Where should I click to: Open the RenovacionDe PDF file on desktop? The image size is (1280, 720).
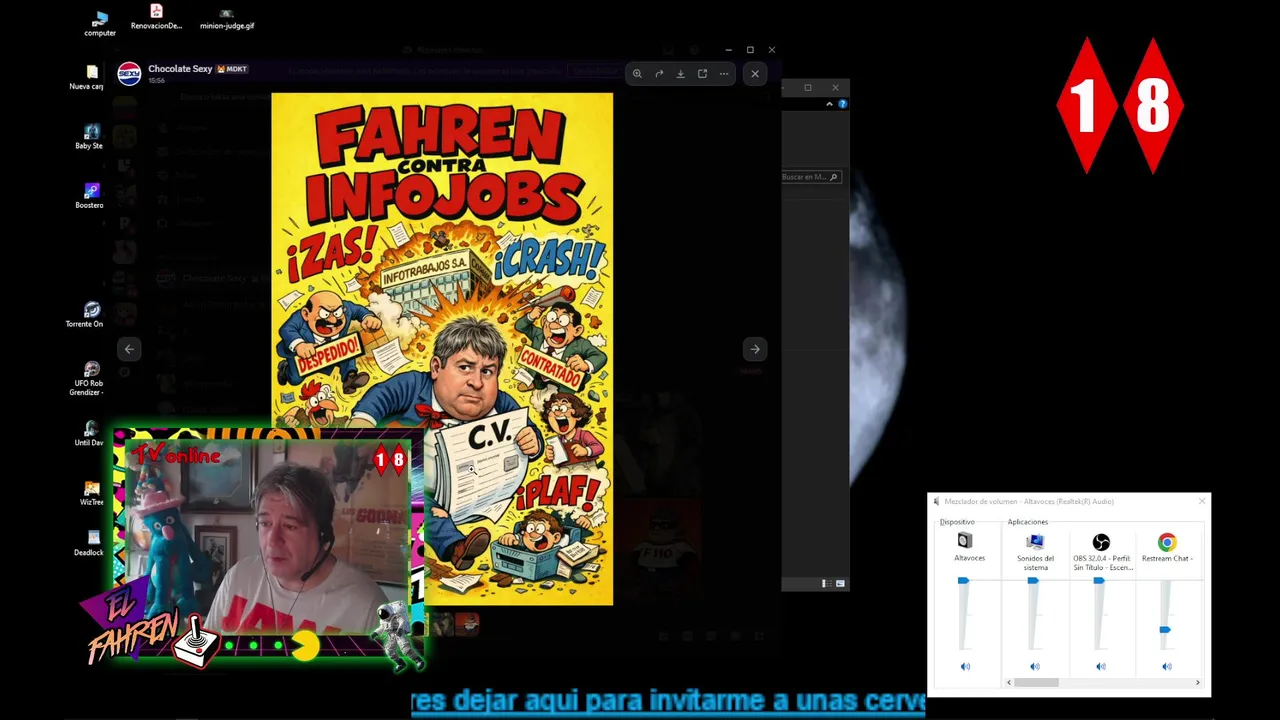pyautogui.click(x=156, y=17)
